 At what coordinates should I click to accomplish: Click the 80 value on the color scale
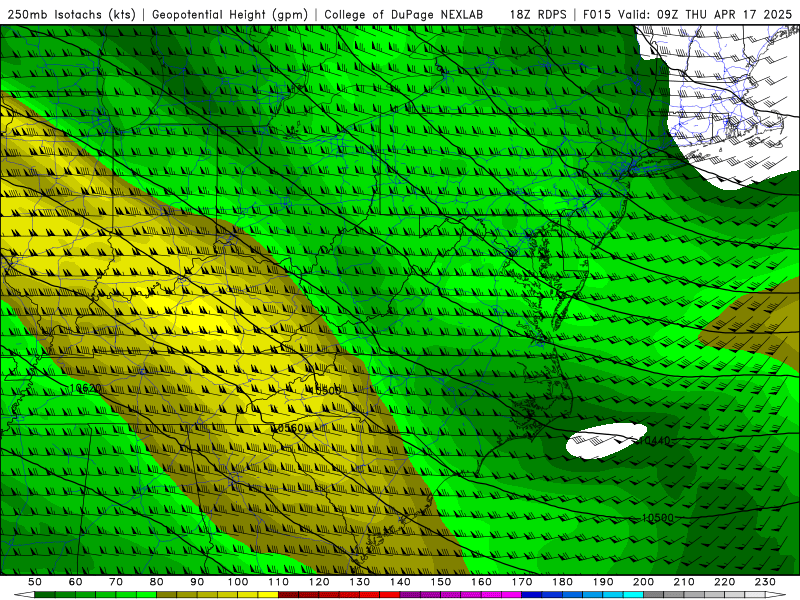pos(156,582)
